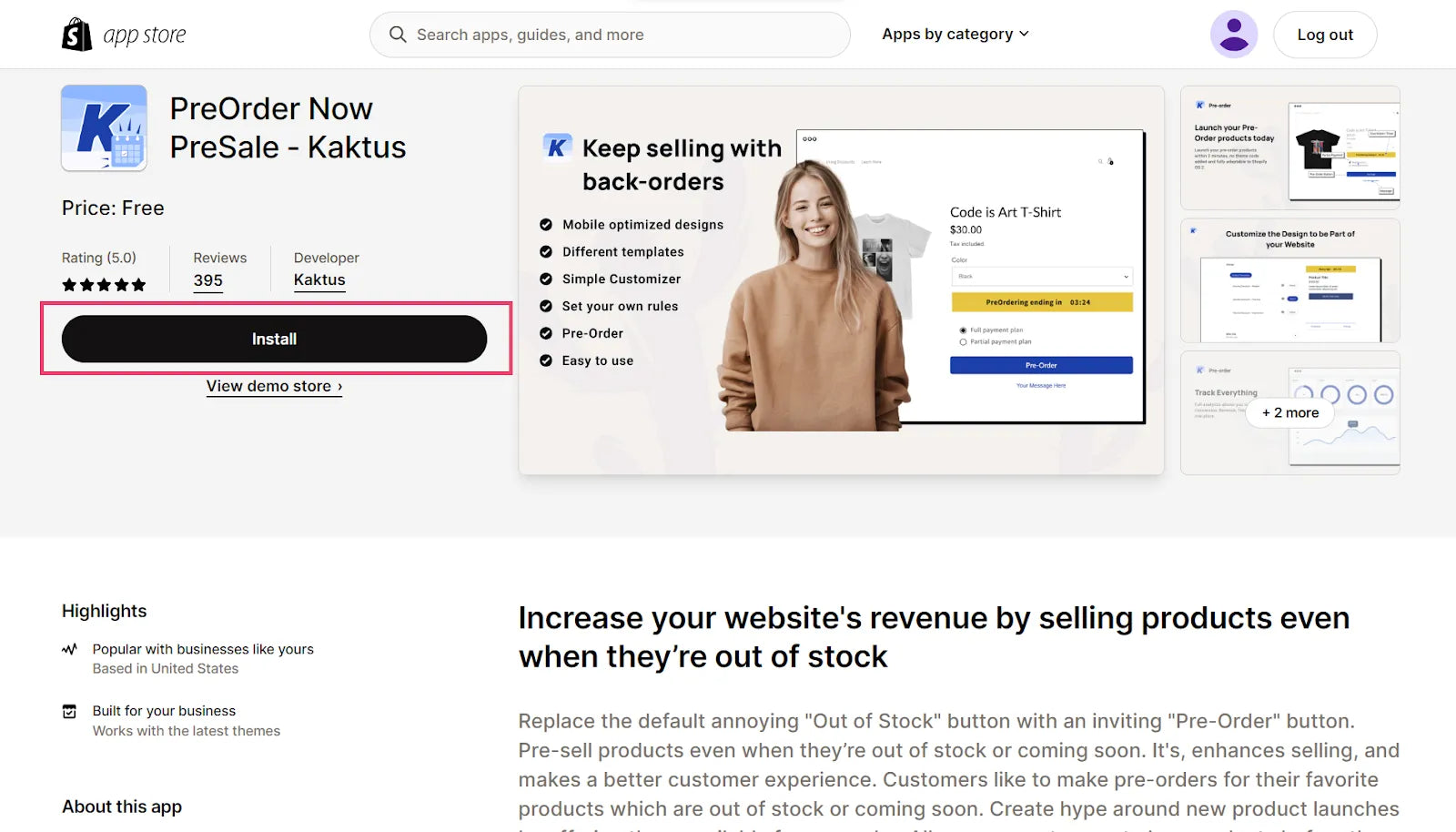
Task: Click the Popular with businesses like yours text
Action: tap(203, 649)
